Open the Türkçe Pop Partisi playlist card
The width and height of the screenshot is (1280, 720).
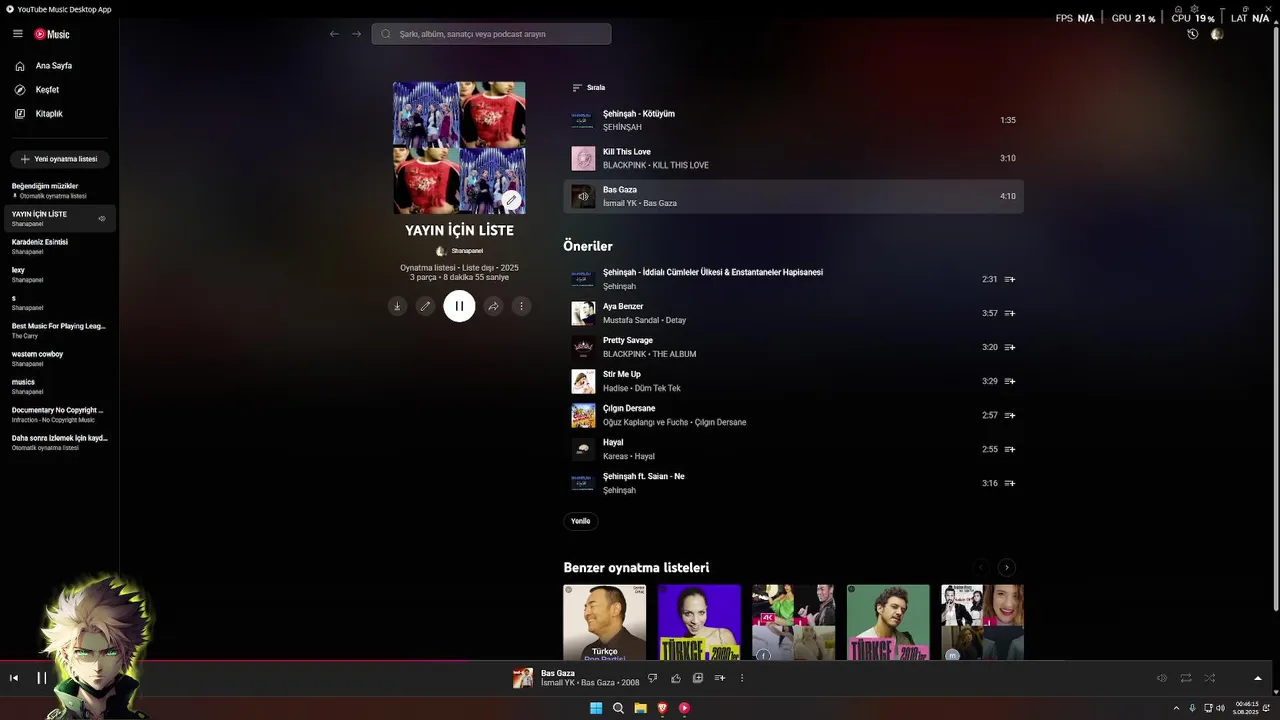(604, 622)
